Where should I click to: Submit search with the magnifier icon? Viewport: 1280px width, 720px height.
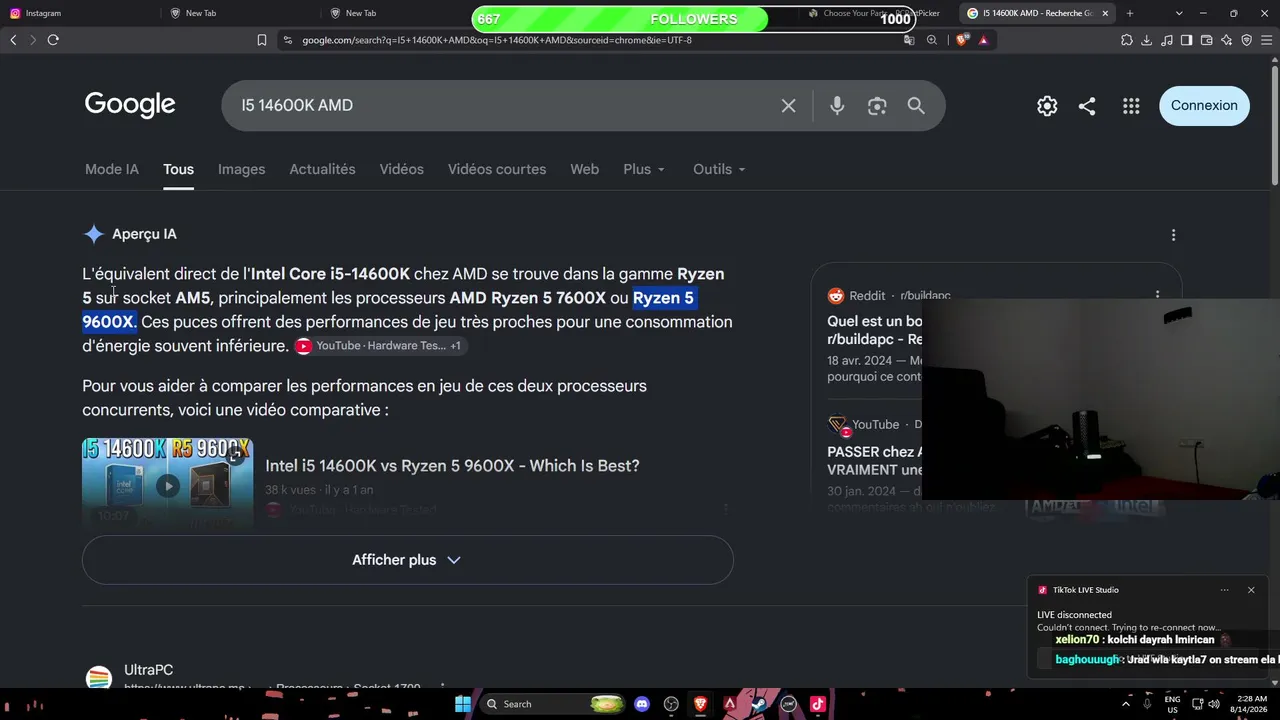pos(916,106)
